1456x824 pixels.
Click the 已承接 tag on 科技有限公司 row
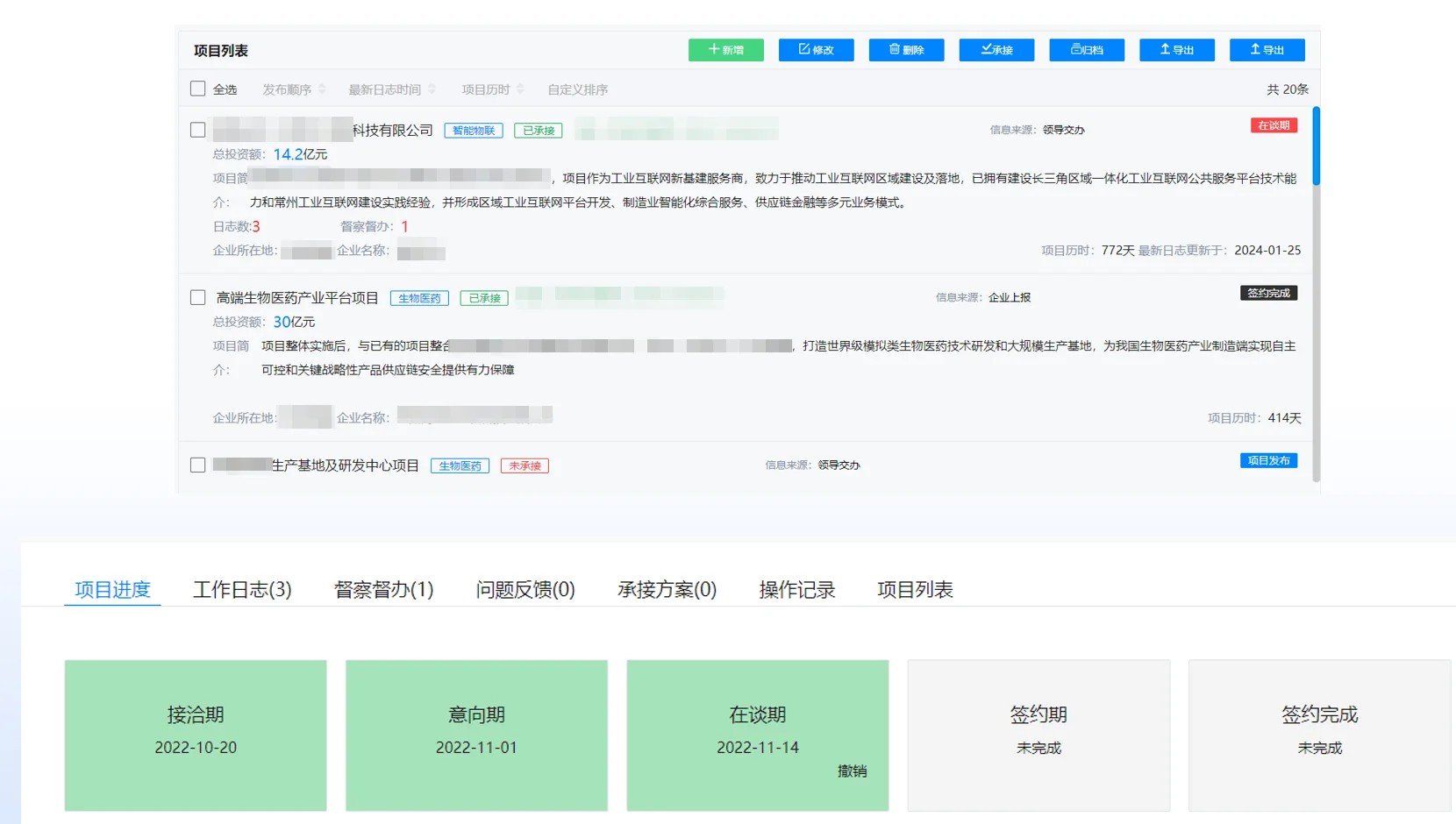(539, 131)
